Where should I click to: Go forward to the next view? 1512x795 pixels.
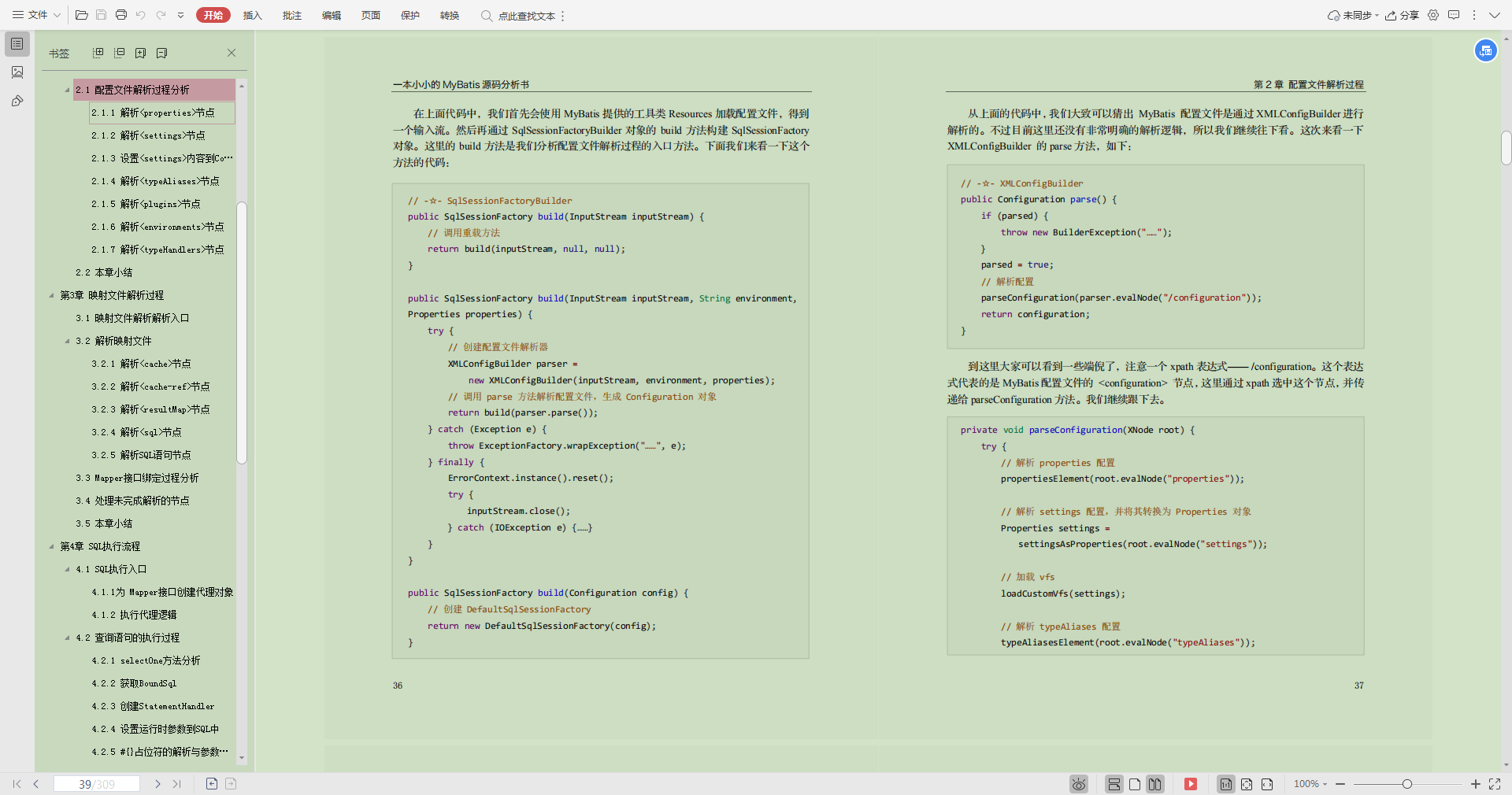[231, 783]
